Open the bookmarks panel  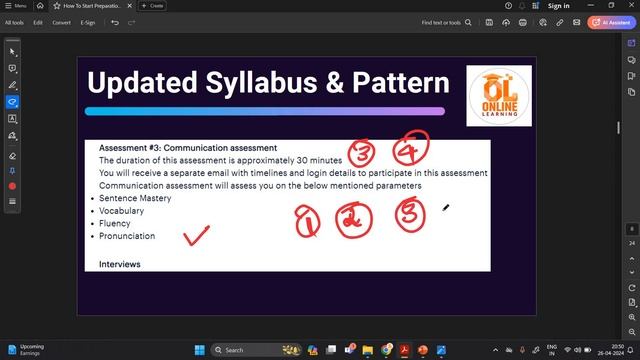point(631,76)
